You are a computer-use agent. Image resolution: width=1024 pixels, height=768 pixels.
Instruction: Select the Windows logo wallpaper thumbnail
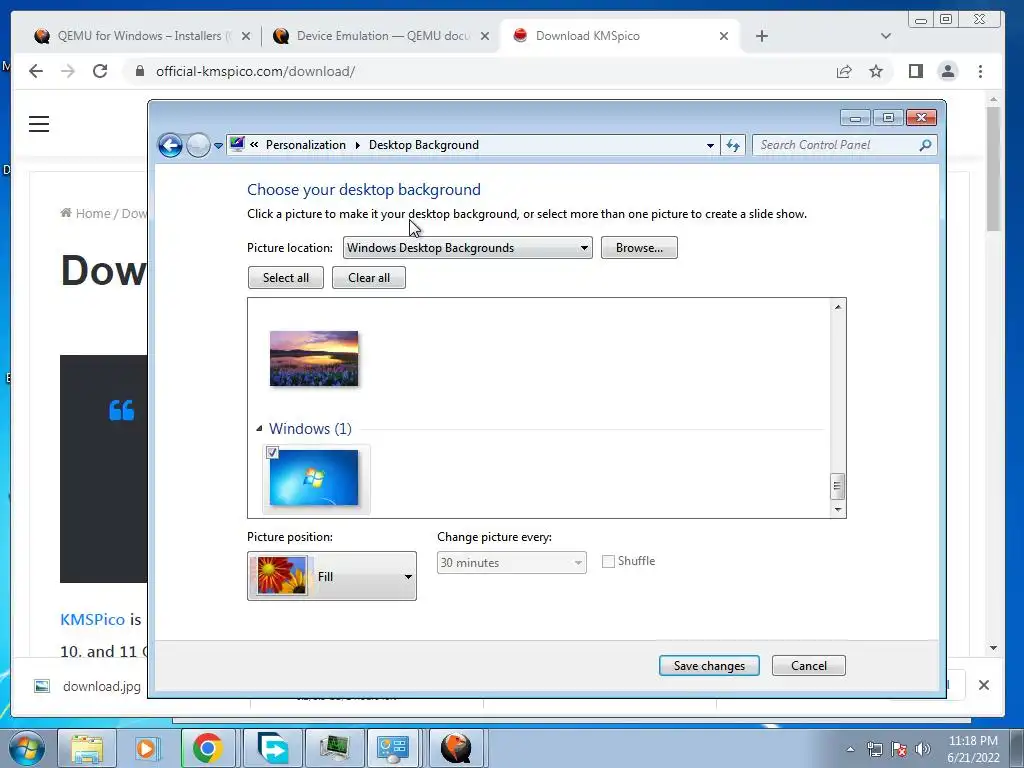tap(316, 479)
